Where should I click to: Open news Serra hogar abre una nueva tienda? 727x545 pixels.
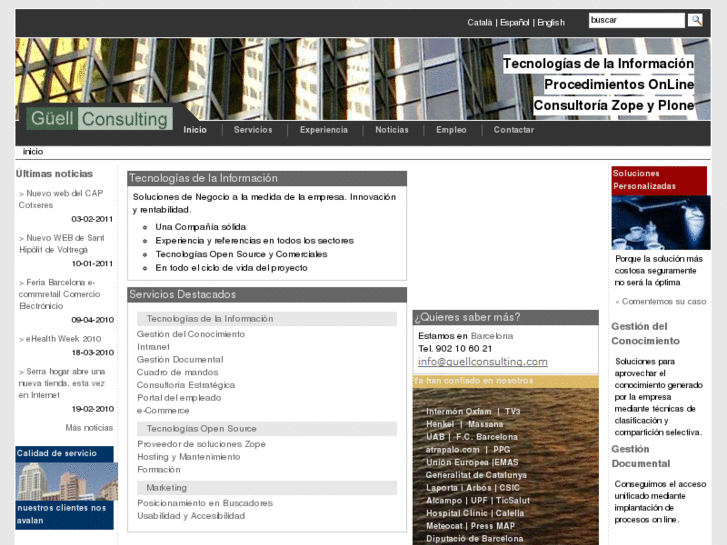(x=62, y=383)
